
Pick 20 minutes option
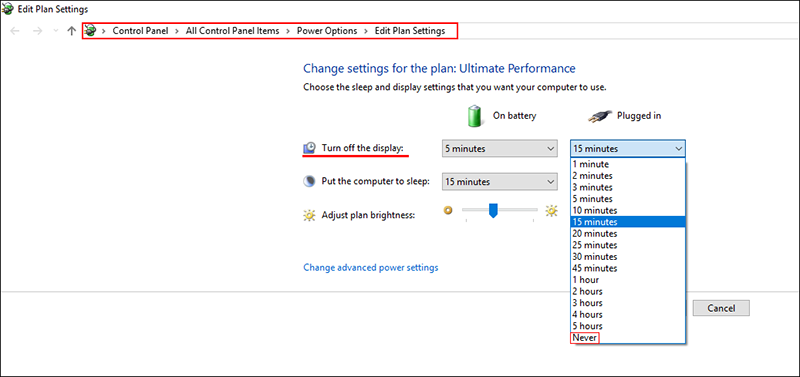coord(628,234)
